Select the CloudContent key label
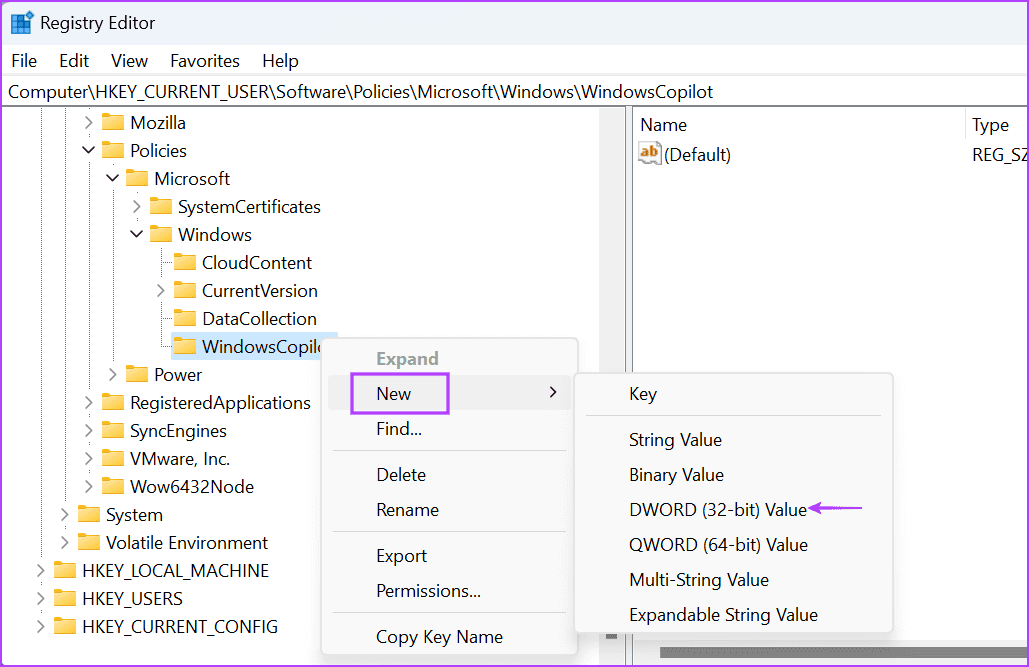This screenshot has width=1029, height=667. (x=257, y=263)
